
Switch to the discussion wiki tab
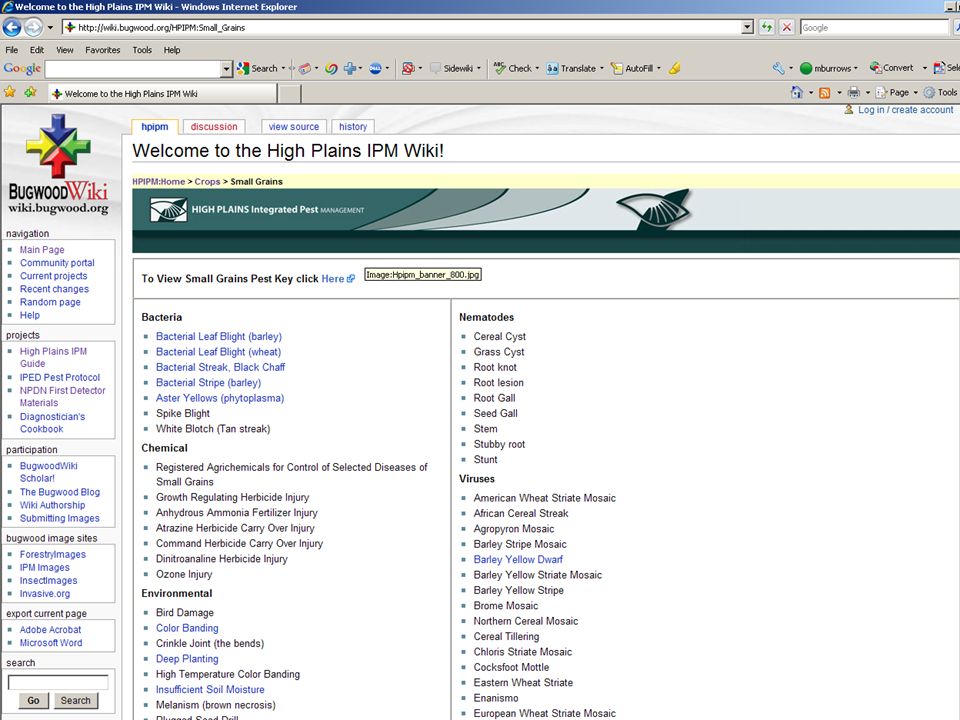pyautogui.click(x=214, y=127)
